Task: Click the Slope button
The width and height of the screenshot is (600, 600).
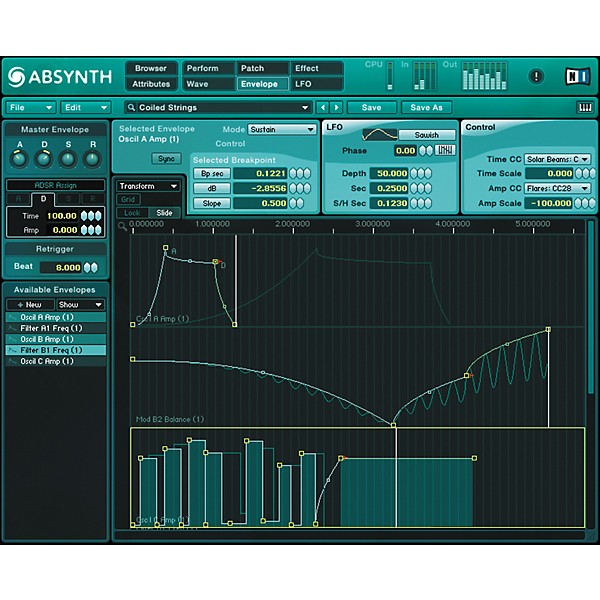Action: pos(212,203)
